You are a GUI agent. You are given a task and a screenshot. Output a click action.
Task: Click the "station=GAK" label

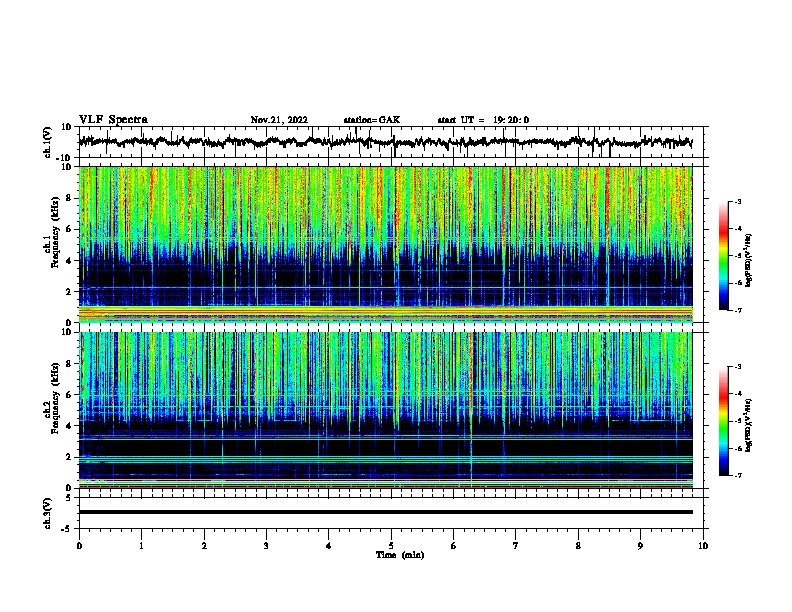[x=372, y=120]
